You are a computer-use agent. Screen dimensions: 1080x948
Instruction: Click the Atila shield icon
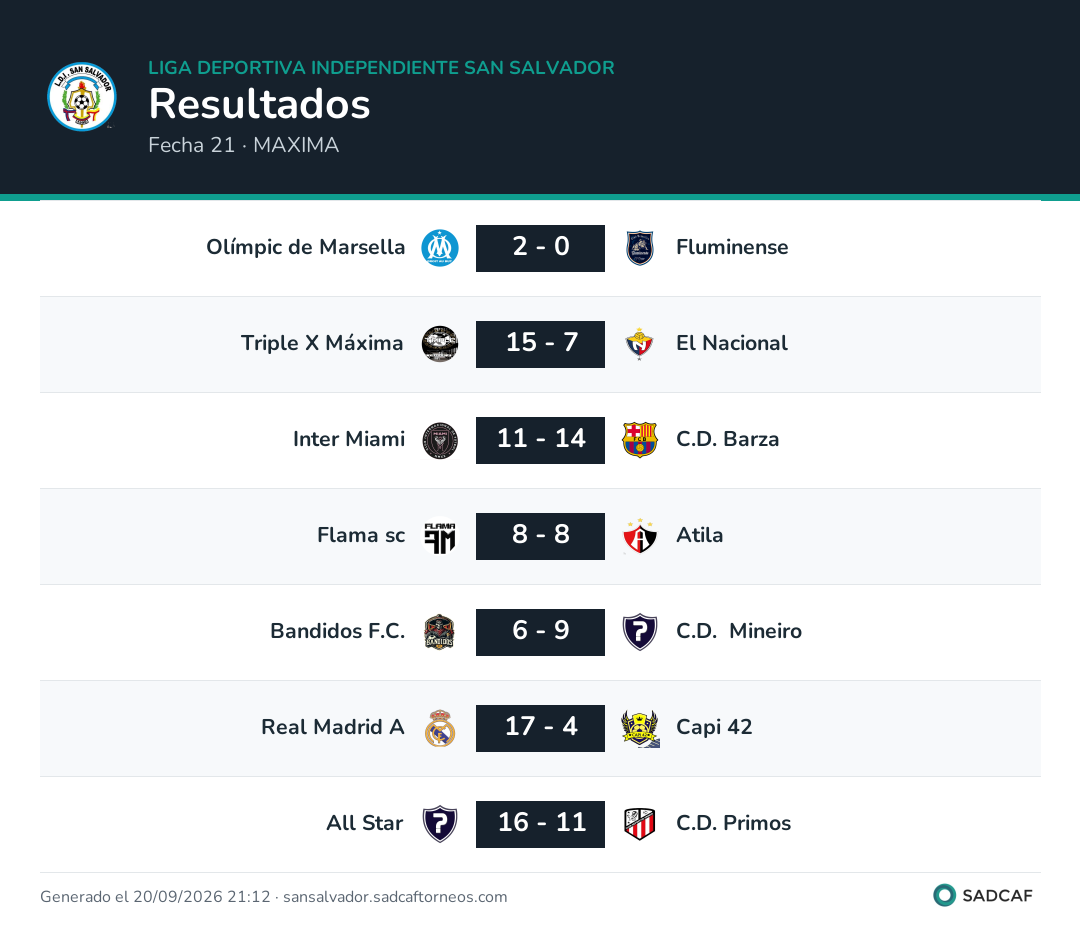[640, 536]
